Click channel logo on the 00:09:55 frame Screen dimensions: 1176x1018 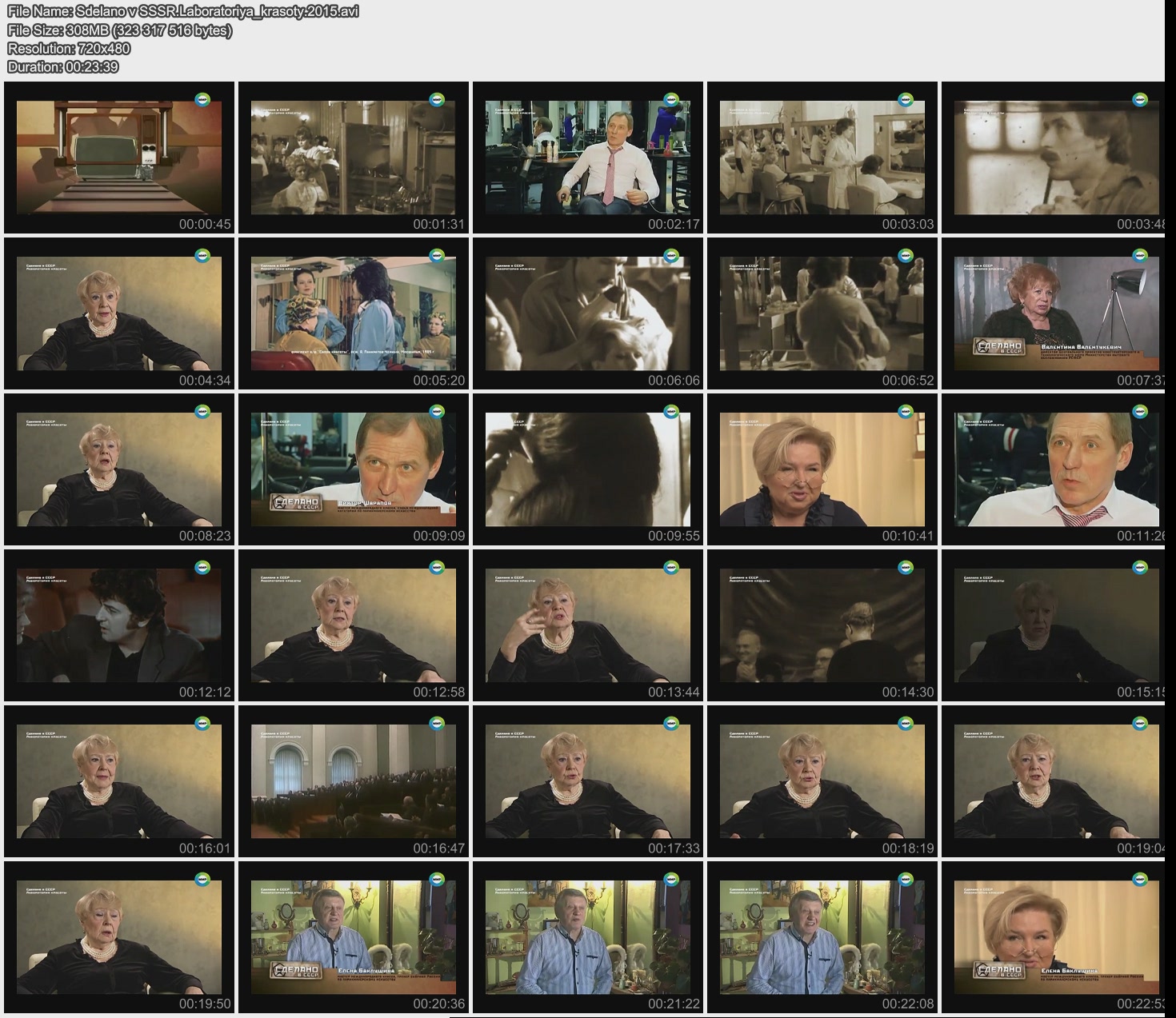[x=671, y=412]
